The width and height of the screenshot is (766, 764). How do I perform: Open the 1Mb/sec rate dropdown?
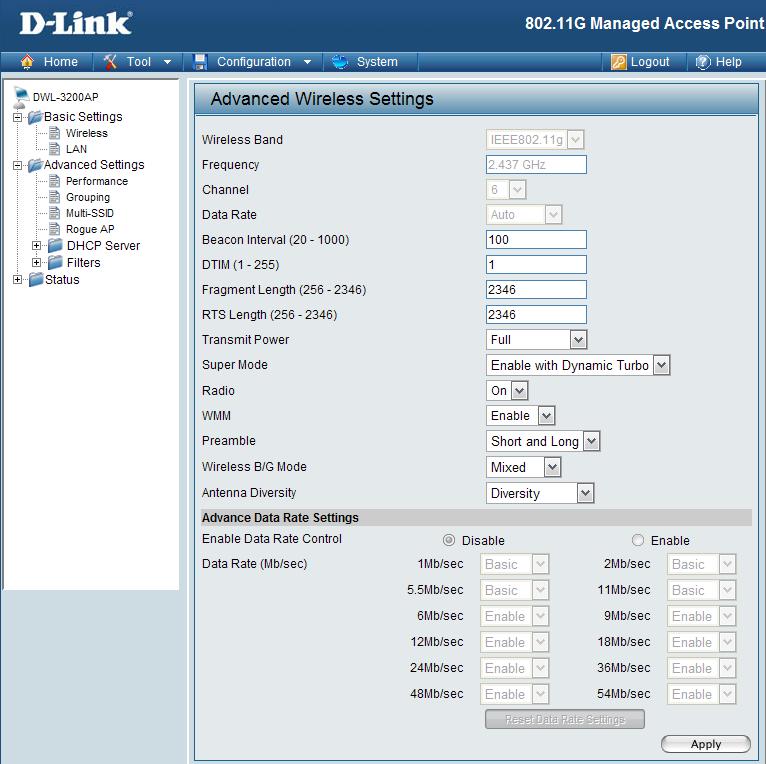pyautogui.click(x=514, y=564)
